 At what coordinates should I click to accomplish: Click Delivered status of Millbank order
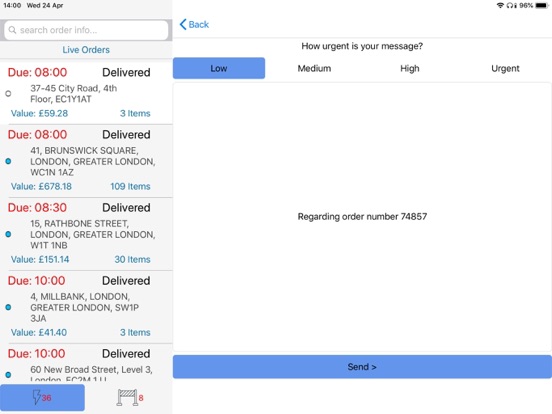pyautogui.click(x=126, y=281)
